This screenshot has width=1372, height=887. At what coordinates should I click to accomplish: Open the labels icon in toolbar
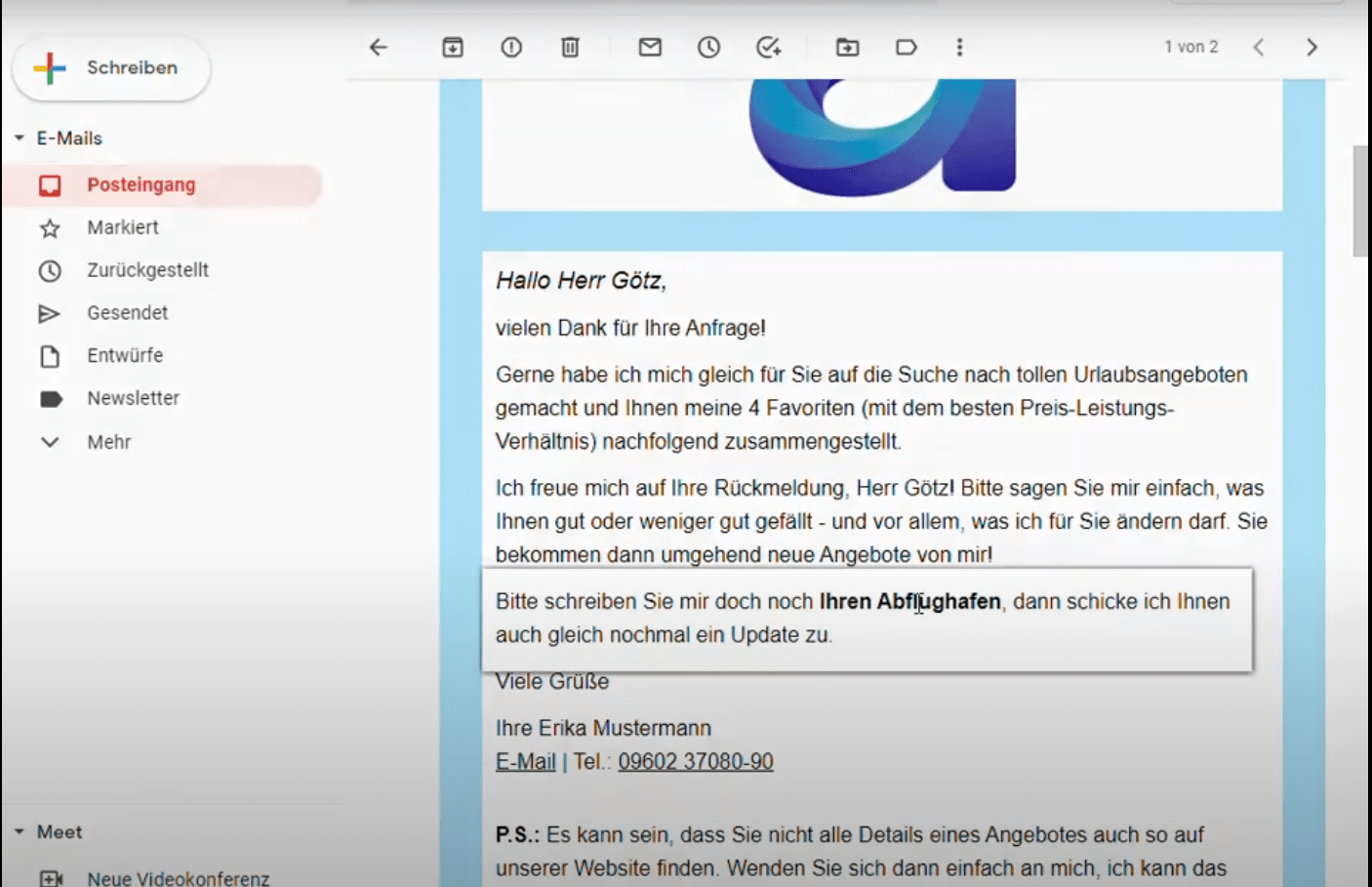907,47
